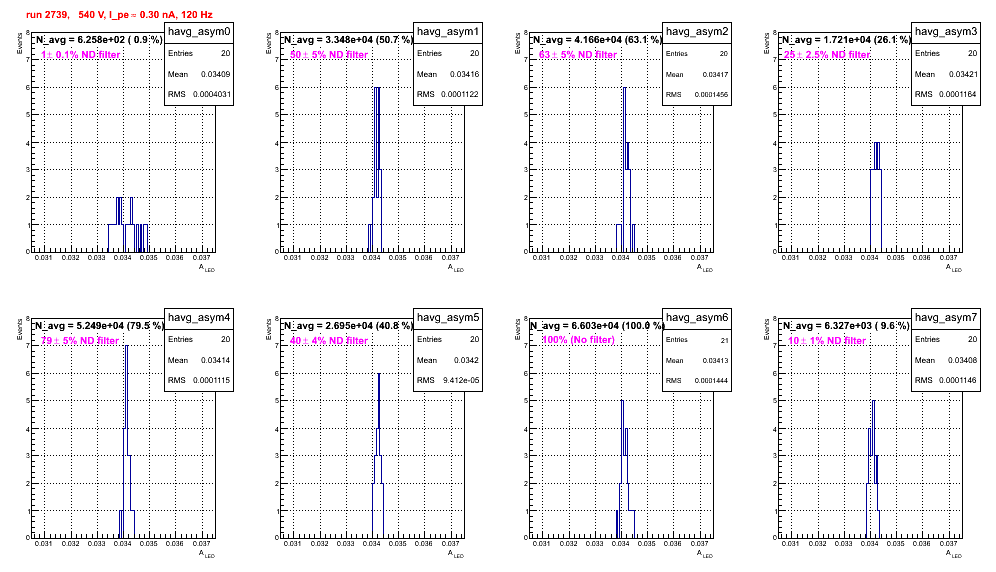
Task: Click the magenta 40± 4% ND filter label
Action: tap(329, 341)
